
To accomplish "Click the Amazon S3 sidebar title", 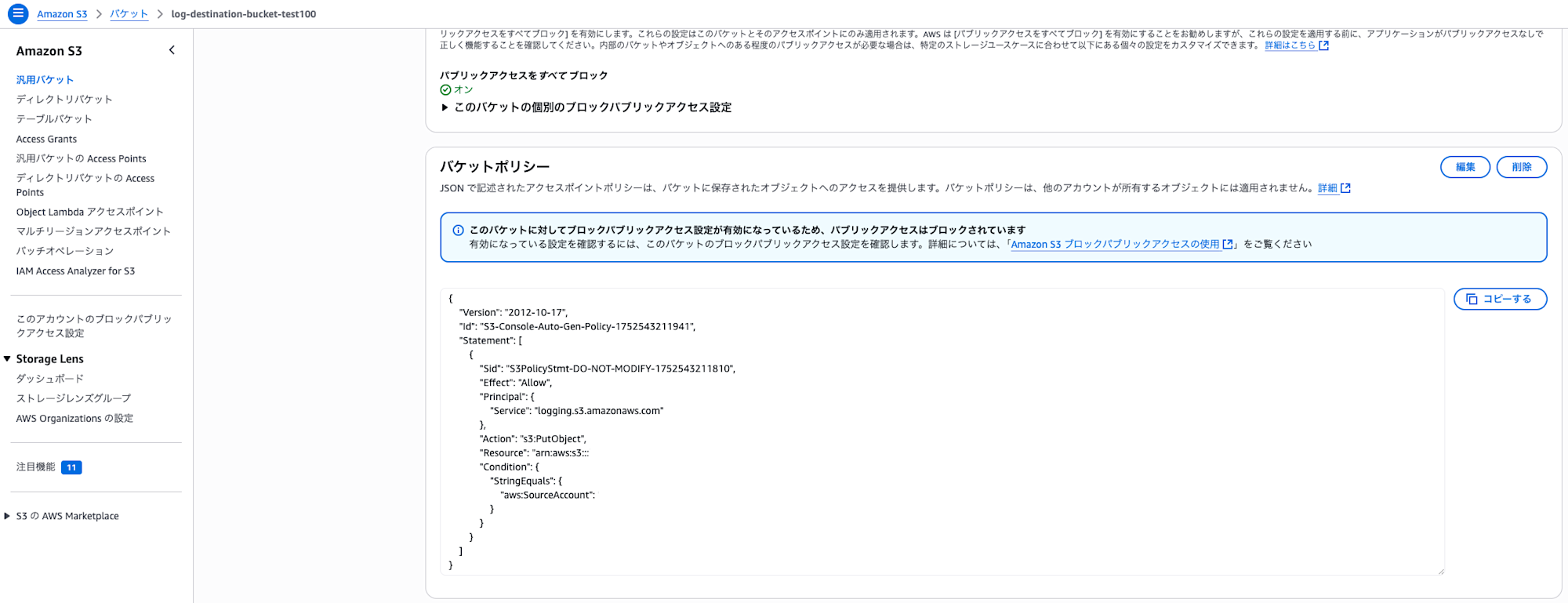I will click(49, 51).
